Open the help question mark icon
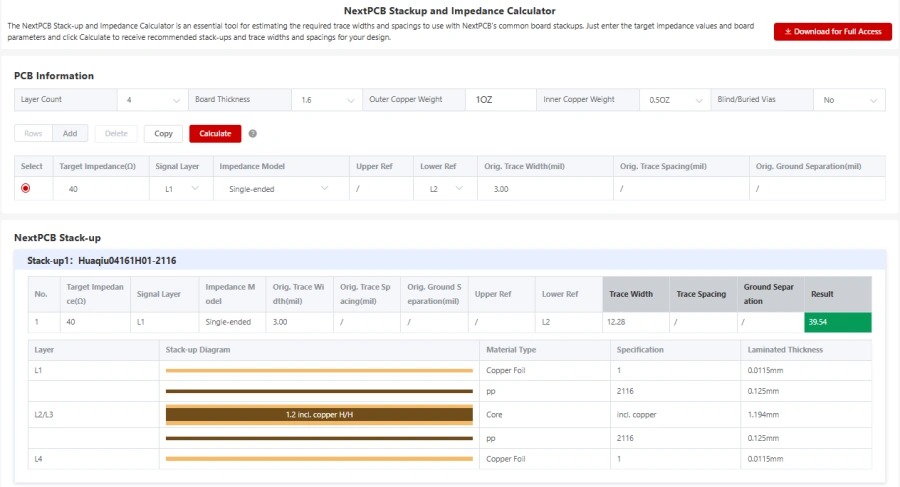Screen dimensions: 900x487 coord(253,133)
